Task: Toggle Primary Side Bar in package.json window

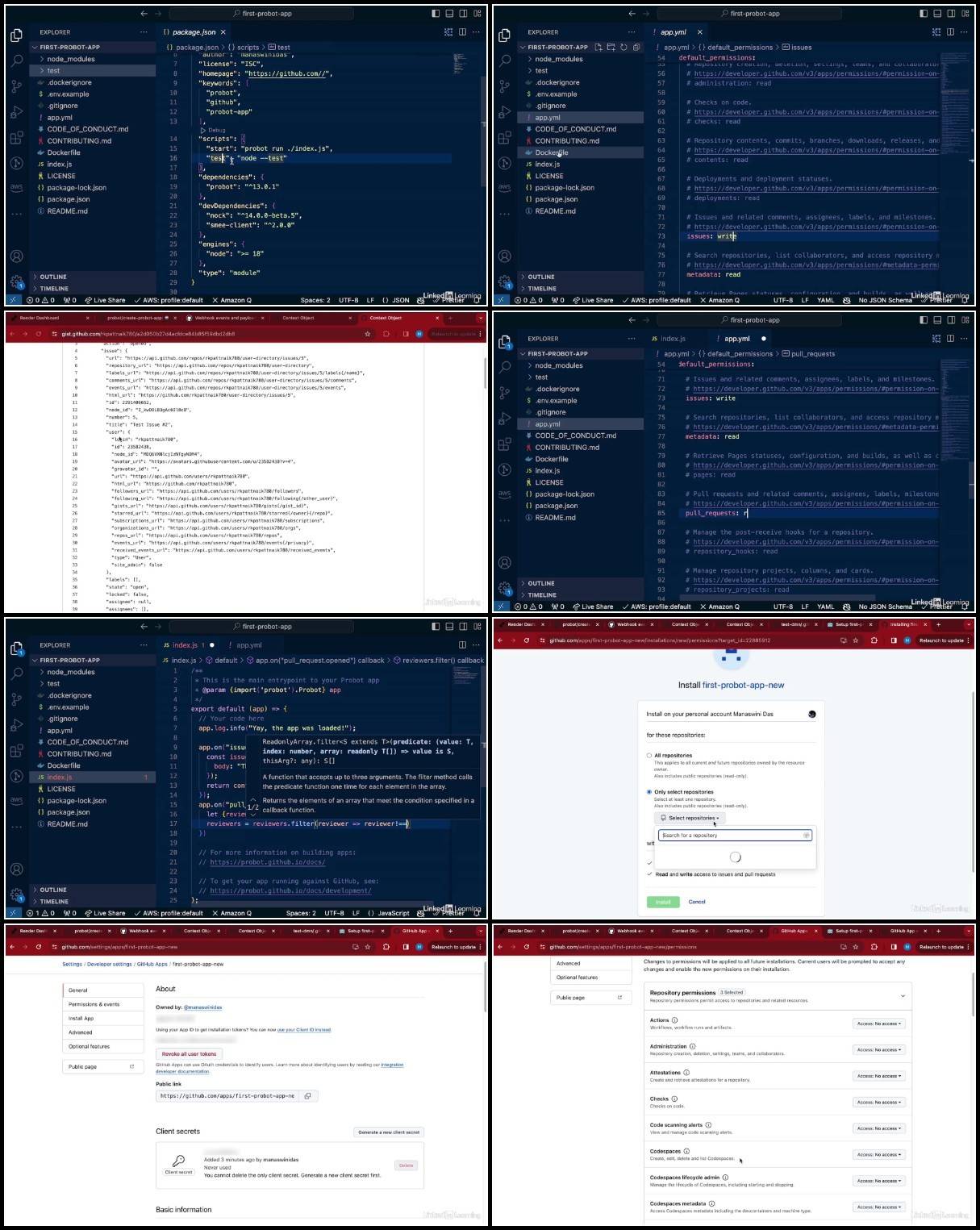Action: click(436, 14)
